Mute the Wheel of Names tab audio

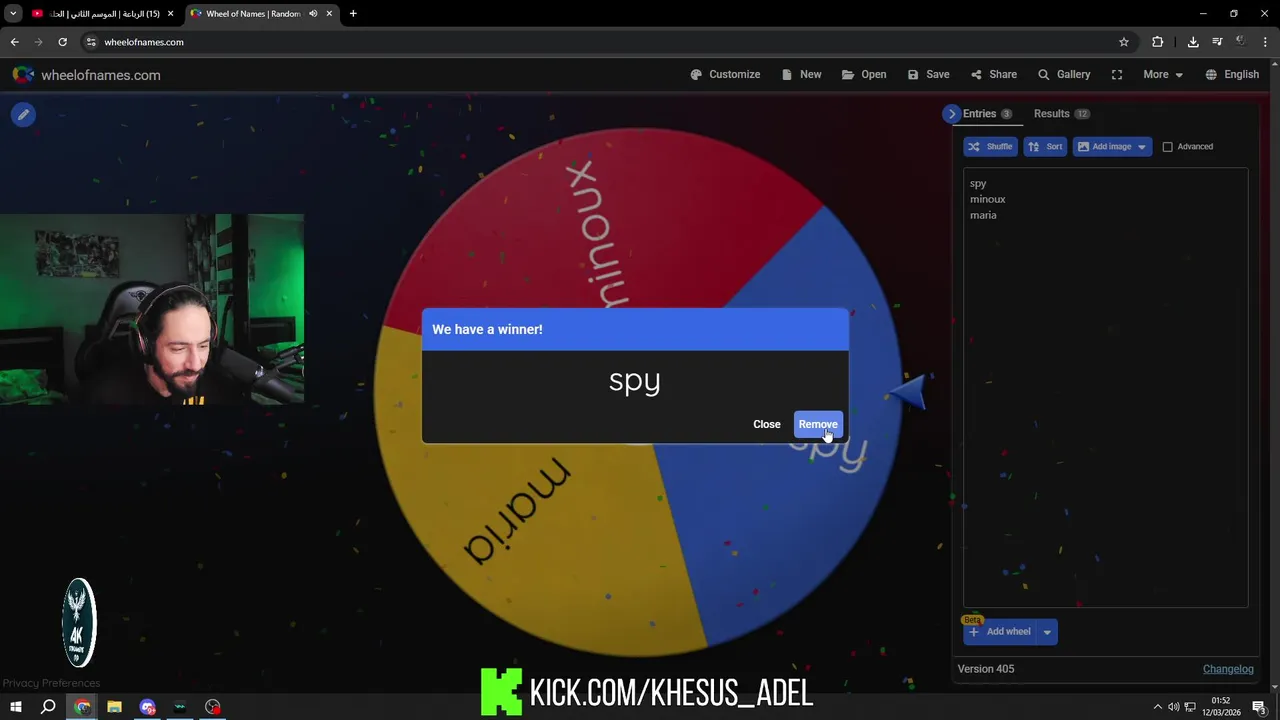click(313, 14)
